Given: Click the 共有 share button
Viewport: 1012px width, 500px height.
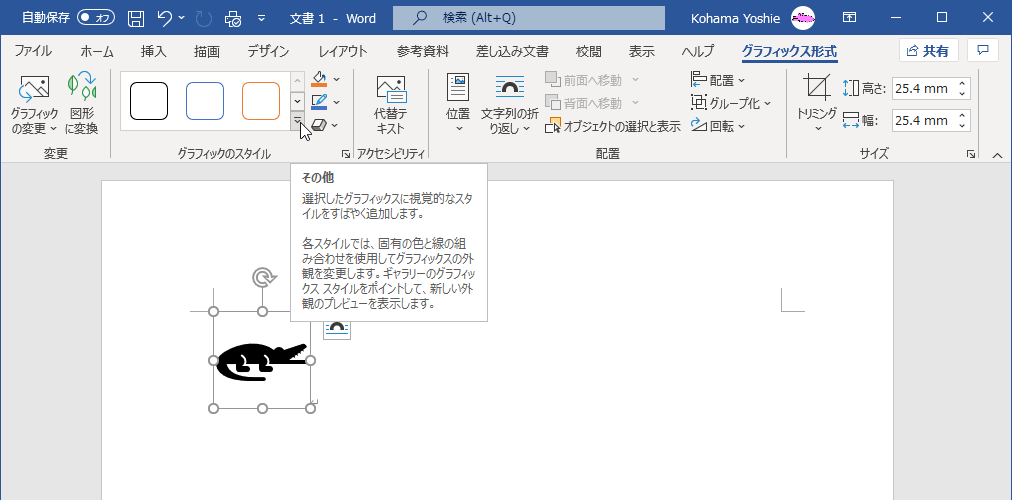Looking at the screenshot, I should pos(928,51).
